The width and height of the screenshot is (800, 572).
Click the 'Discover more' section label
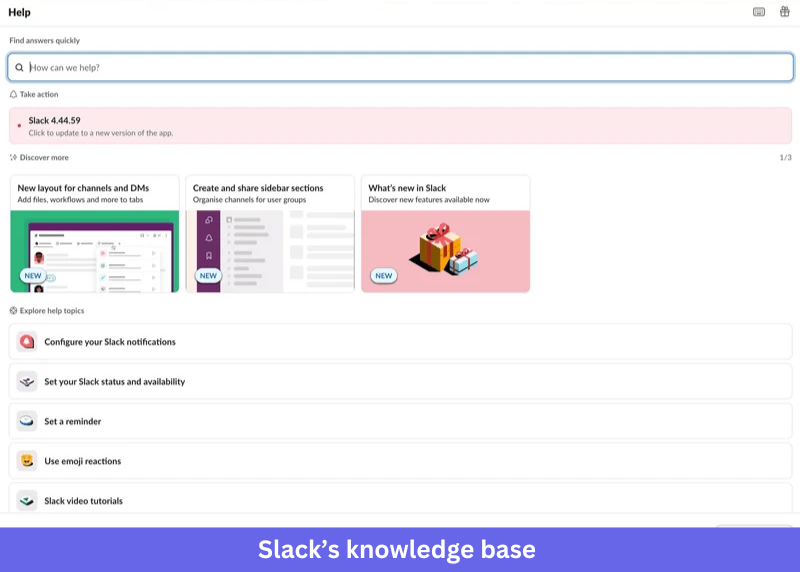click(x=44, y=158)
